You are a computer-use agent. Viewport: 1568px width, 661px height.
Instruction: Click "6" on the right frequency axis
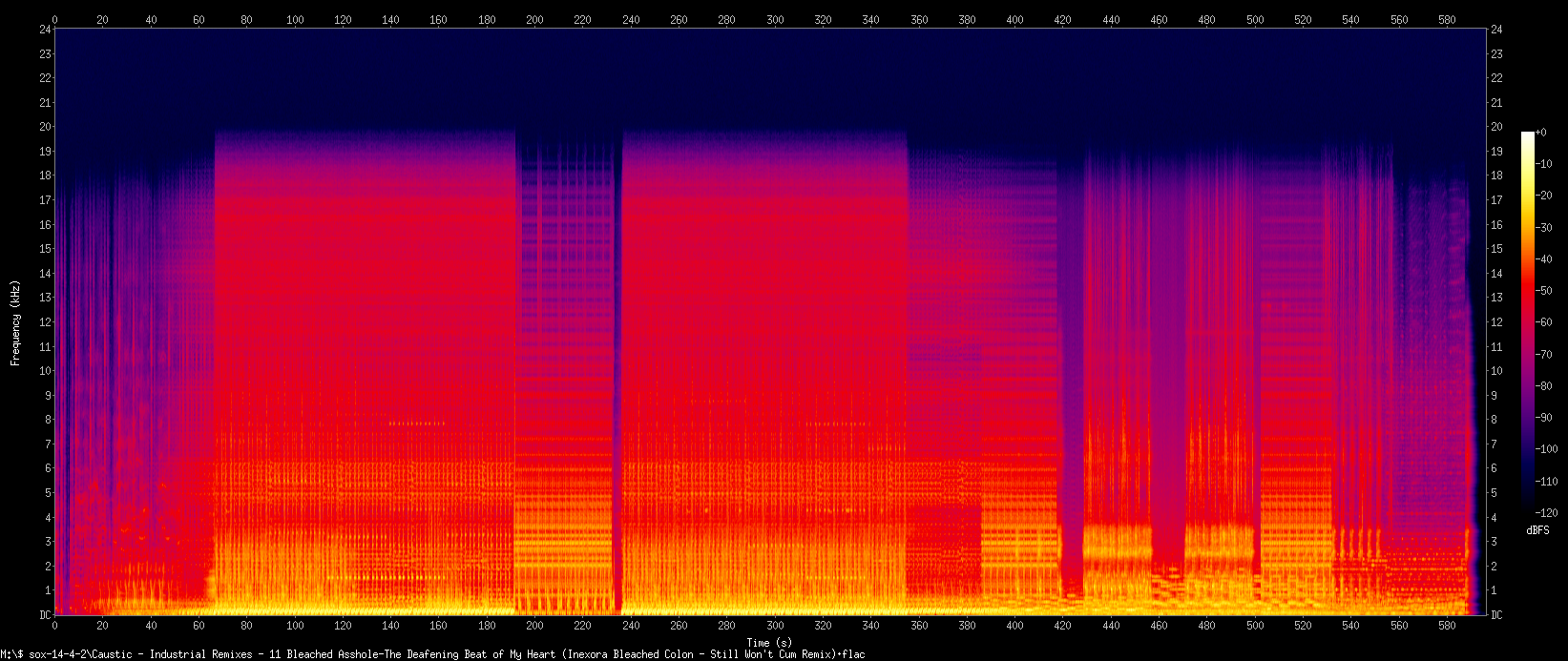[x=1494, y=468]
